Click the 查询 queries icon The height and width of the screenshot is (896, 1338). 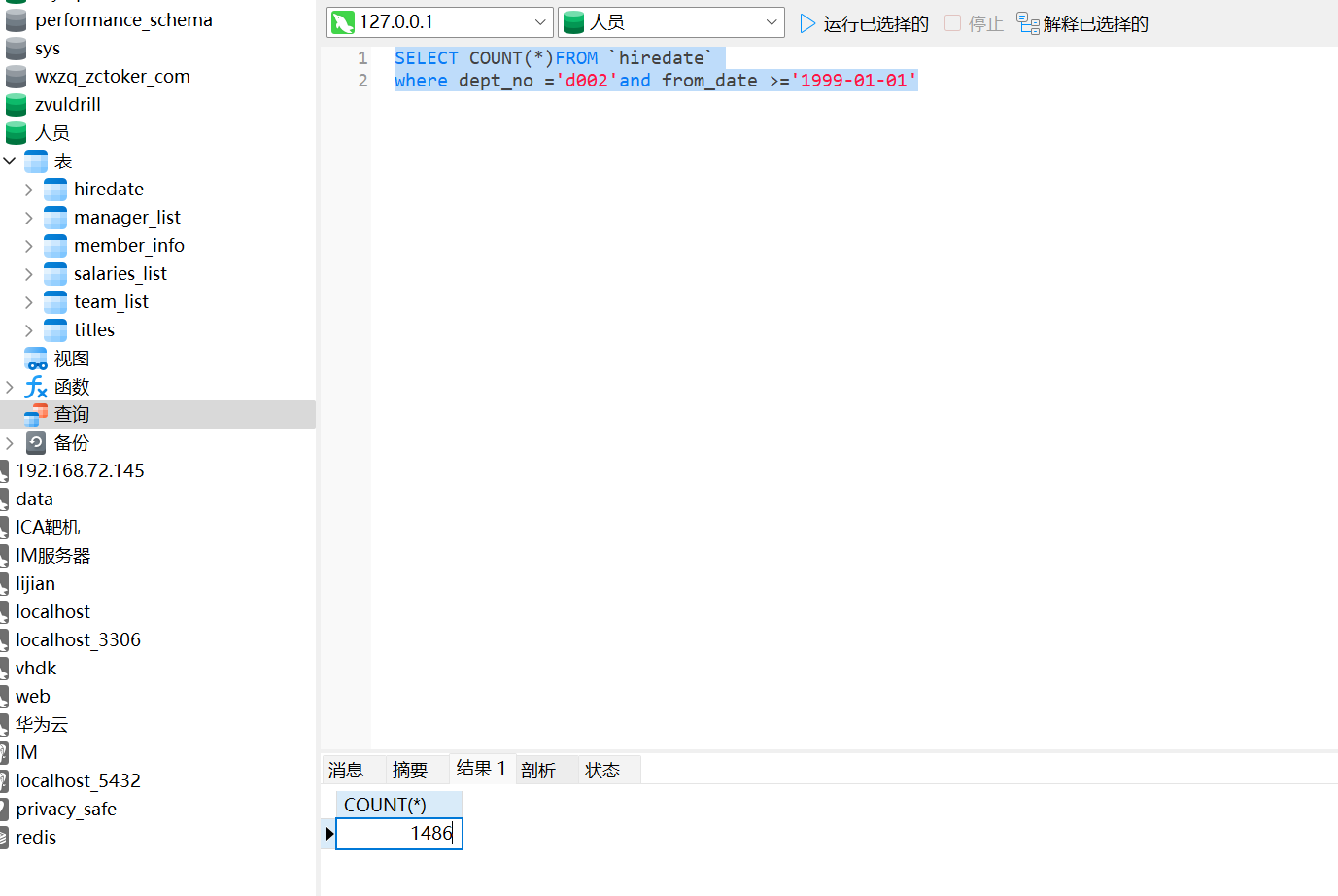pos(36,415)
